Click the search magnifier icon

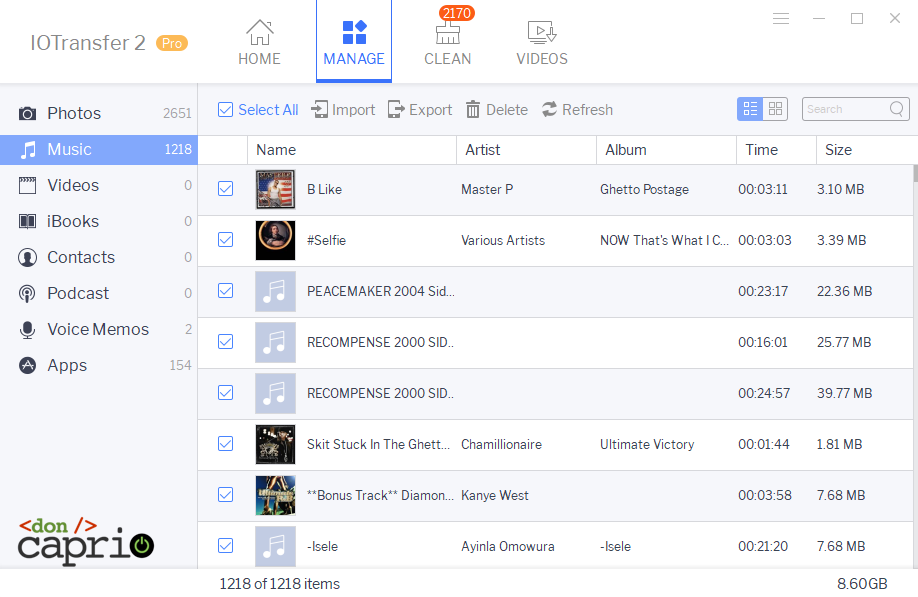(896, 109)
